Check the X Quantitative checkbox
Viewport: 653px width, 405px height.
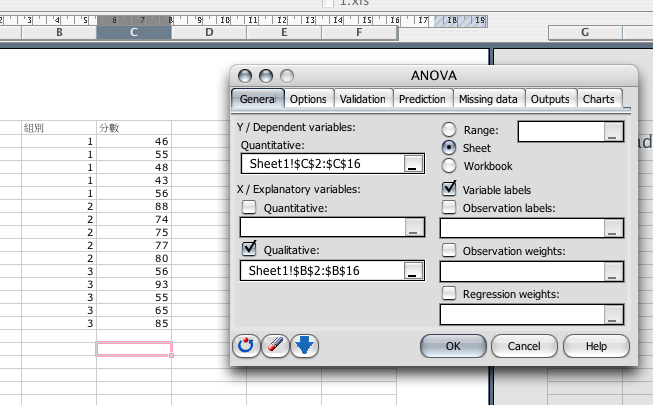(x=249, y=207)
